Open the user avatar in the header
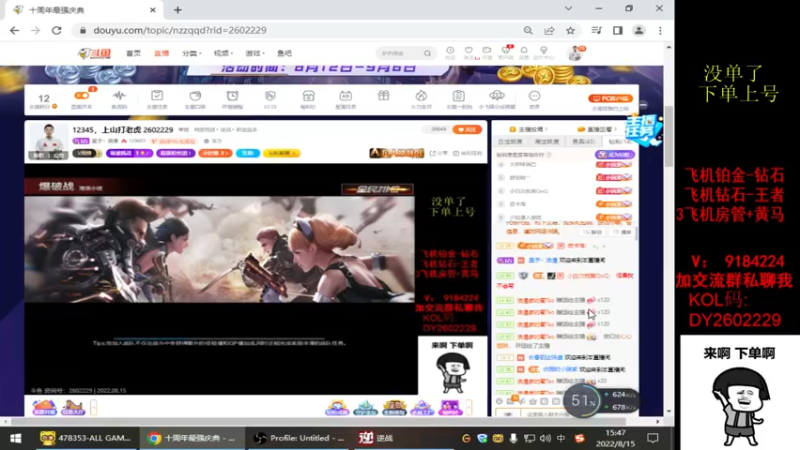This screenshot has width=800, height=450. [x=576, y=53]
